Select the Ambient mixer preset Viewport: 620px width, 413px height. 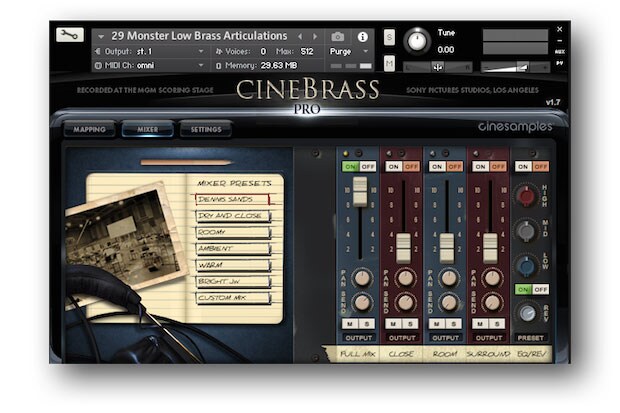[x=233, y=248]
